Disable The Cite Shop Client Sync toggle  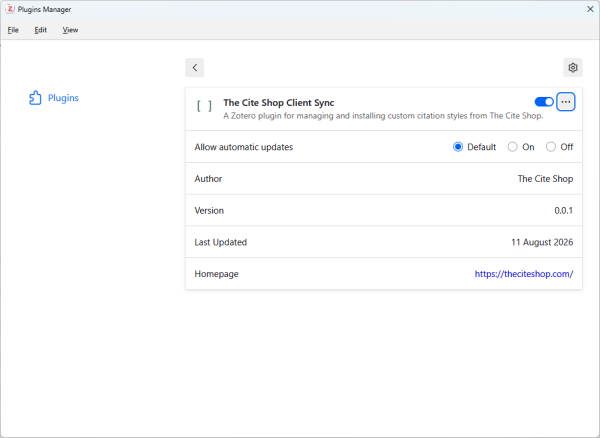[544, 102]
